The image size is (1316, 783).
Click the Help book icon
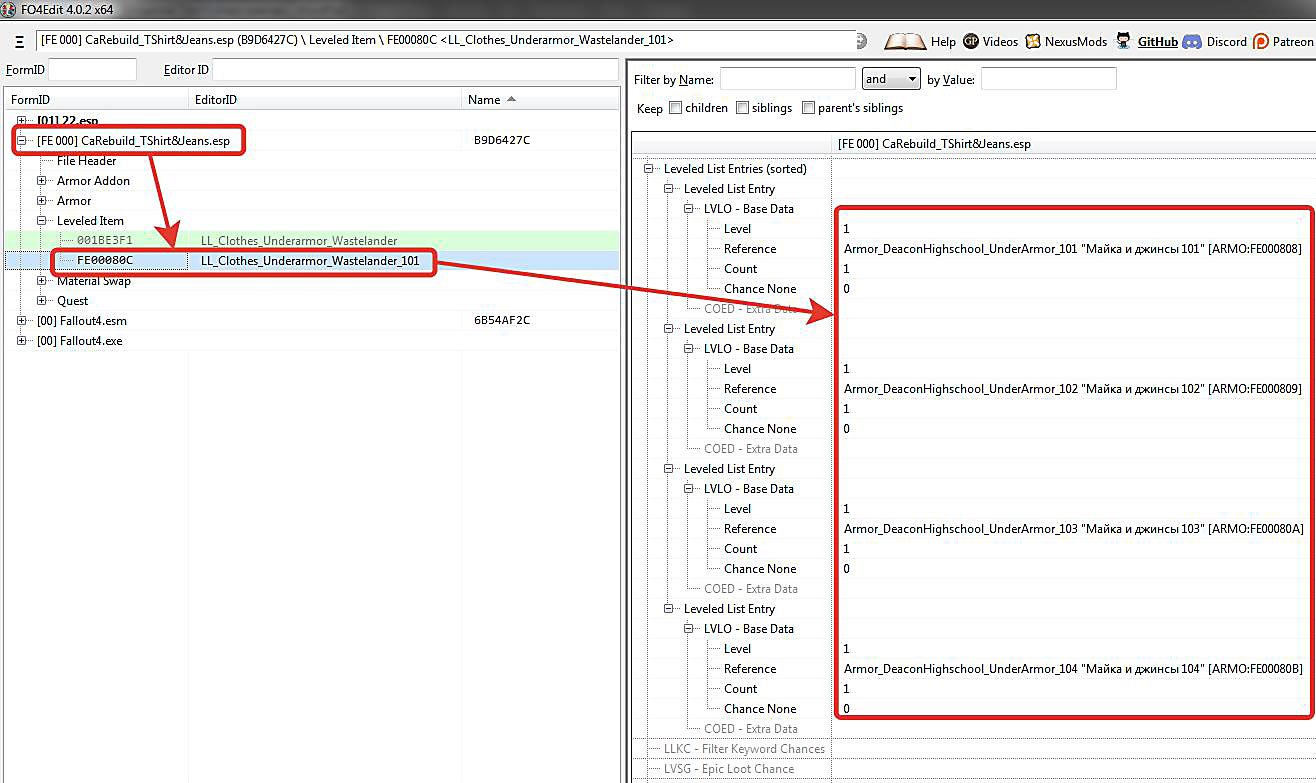coord(905,42)
